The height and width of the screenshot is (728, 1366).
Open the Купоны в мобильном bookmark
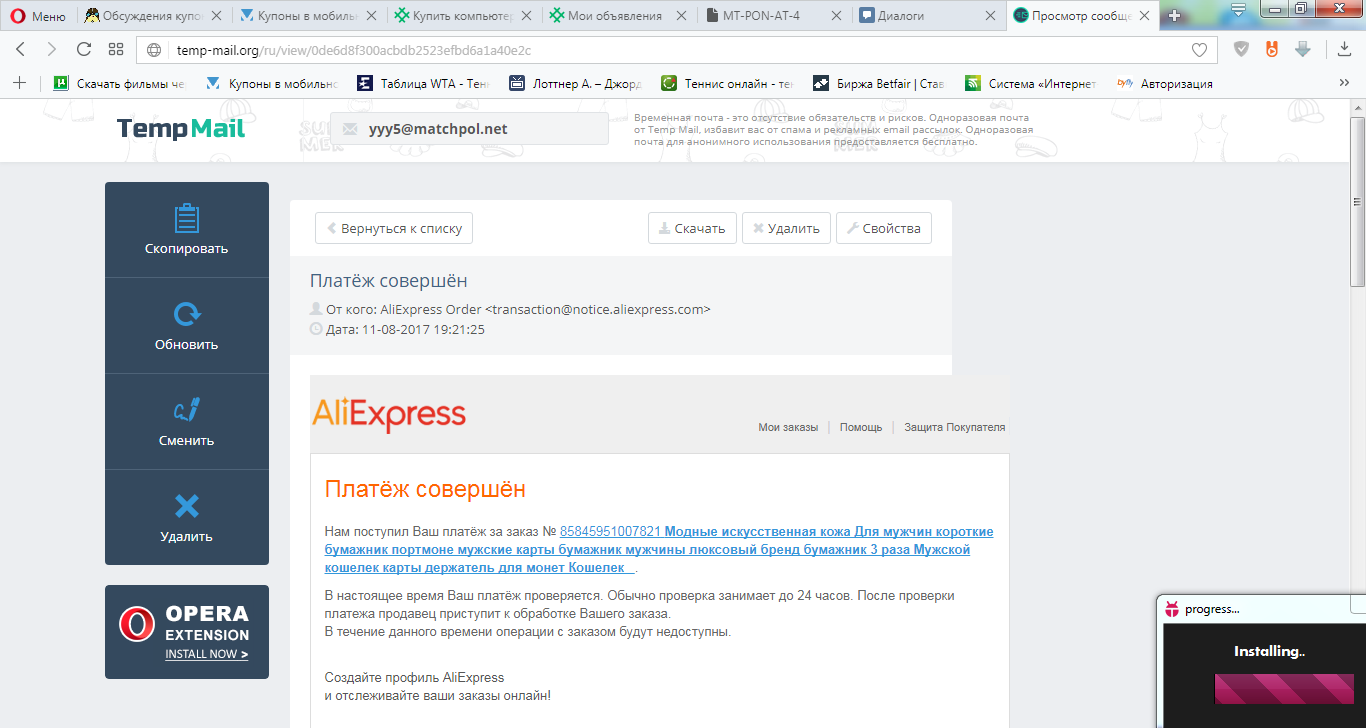(272, 84)
